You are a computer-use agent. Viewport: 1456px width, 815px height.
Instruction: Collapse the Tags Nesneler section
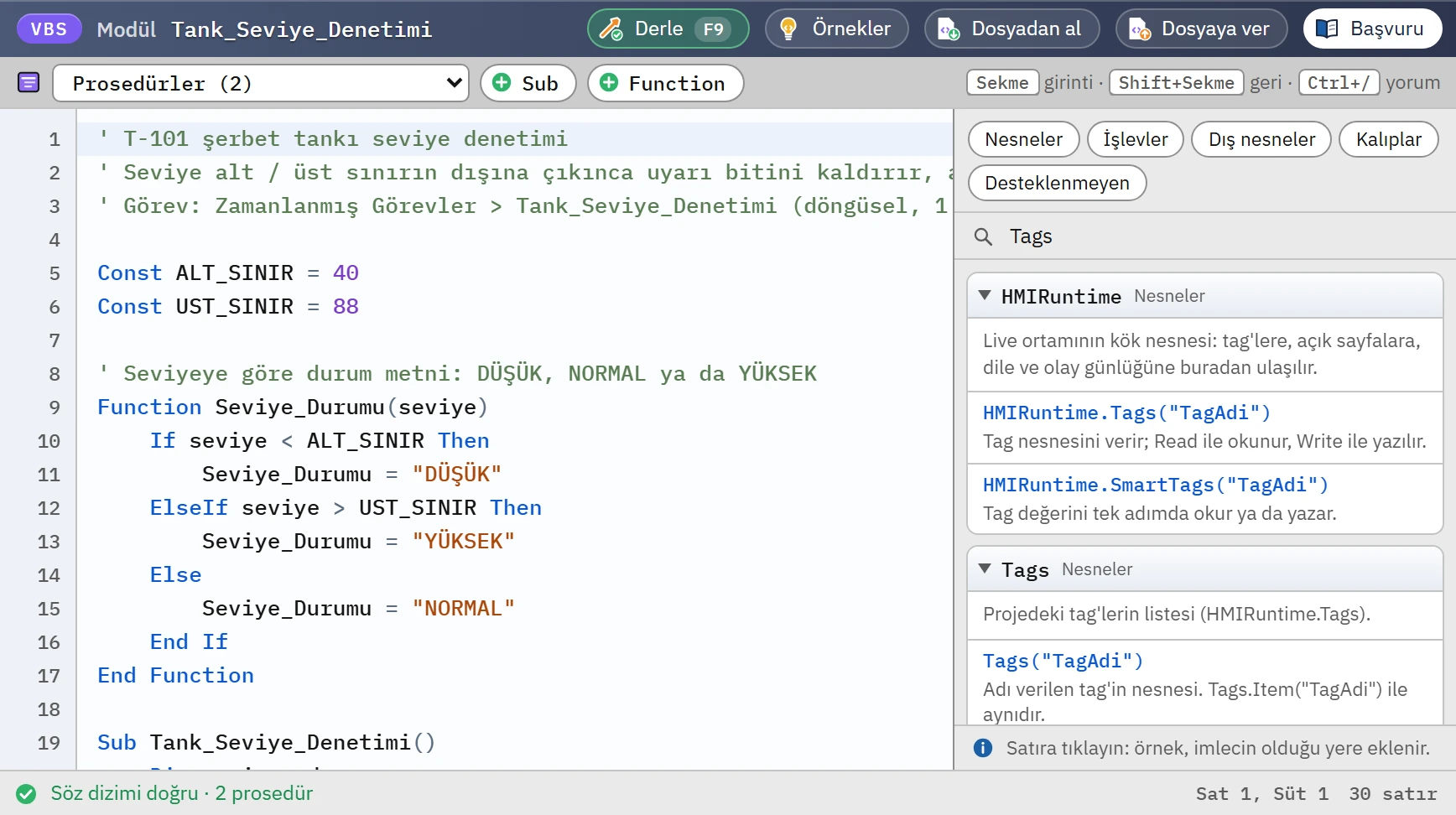pyautogui.click(x=1205, y=569)
